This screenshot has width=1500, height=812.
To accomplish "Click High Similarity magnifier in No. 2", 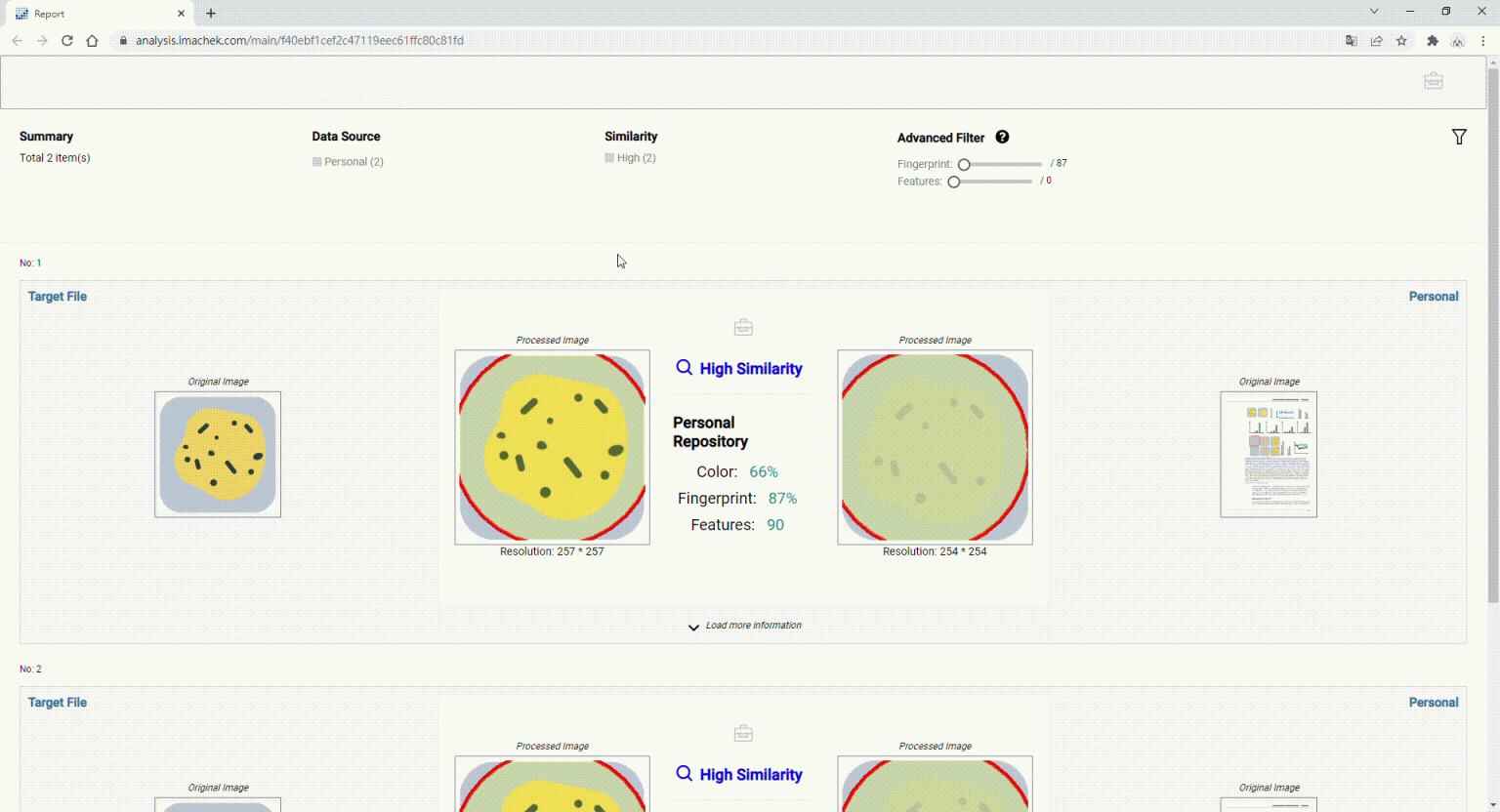I will point(685,774).
